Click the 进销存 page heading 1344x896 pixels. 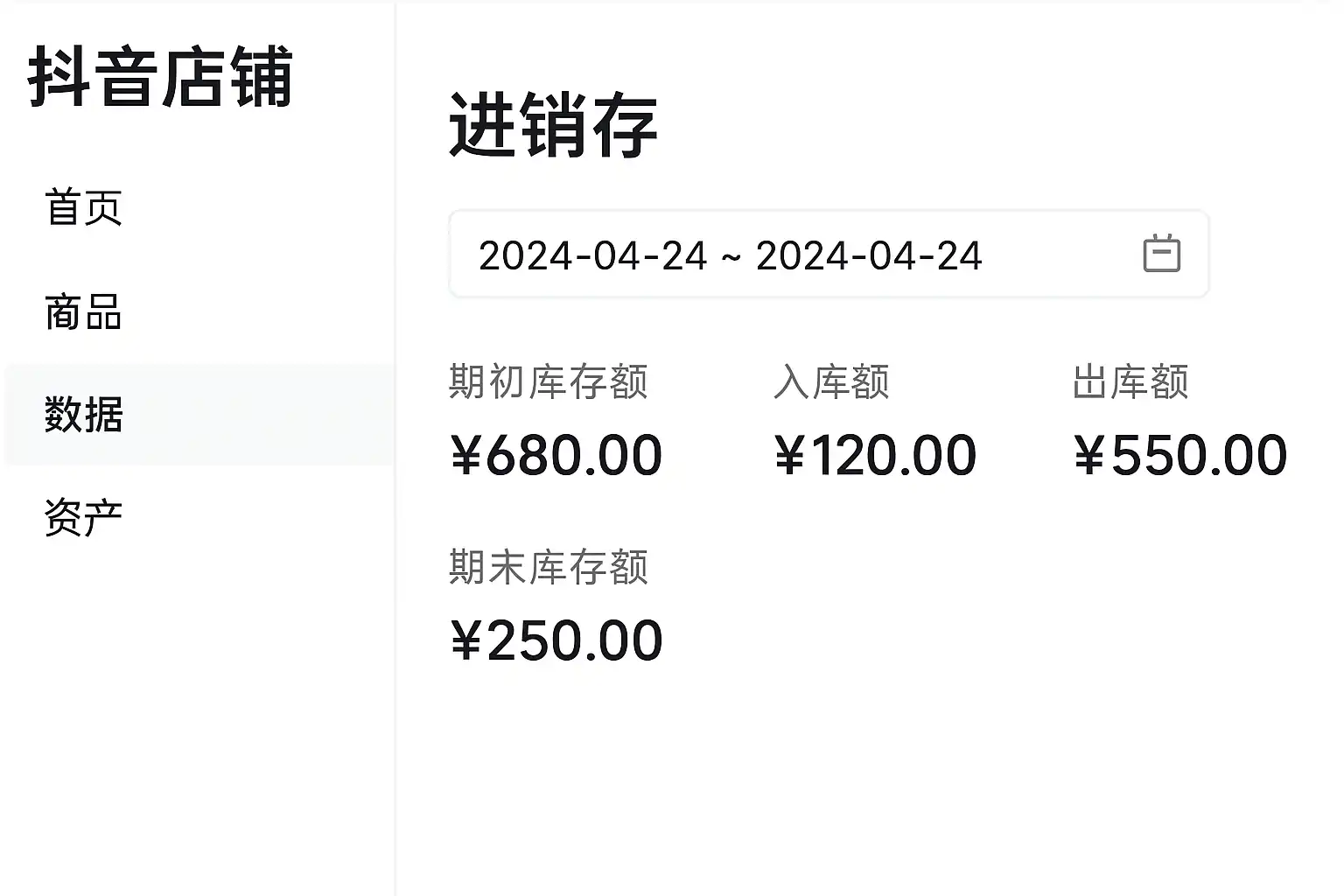[552, 127]
